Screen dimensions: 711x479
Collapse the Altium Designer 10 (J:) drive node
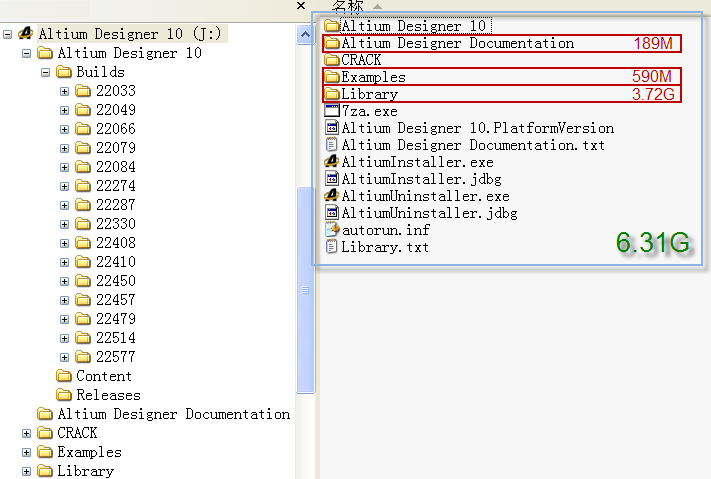pyautogui.click(x=7, y=34)
